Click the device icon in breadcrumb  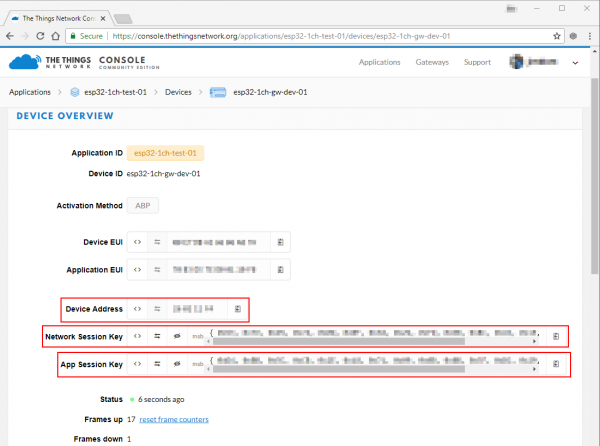[x=218, y=92]
